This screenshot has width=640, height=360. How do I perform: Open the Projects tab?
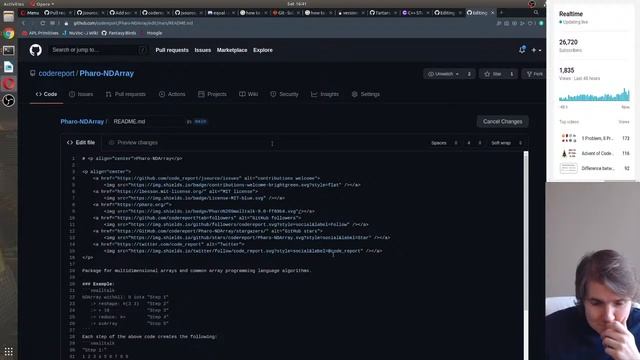click(x=212, y=94)
